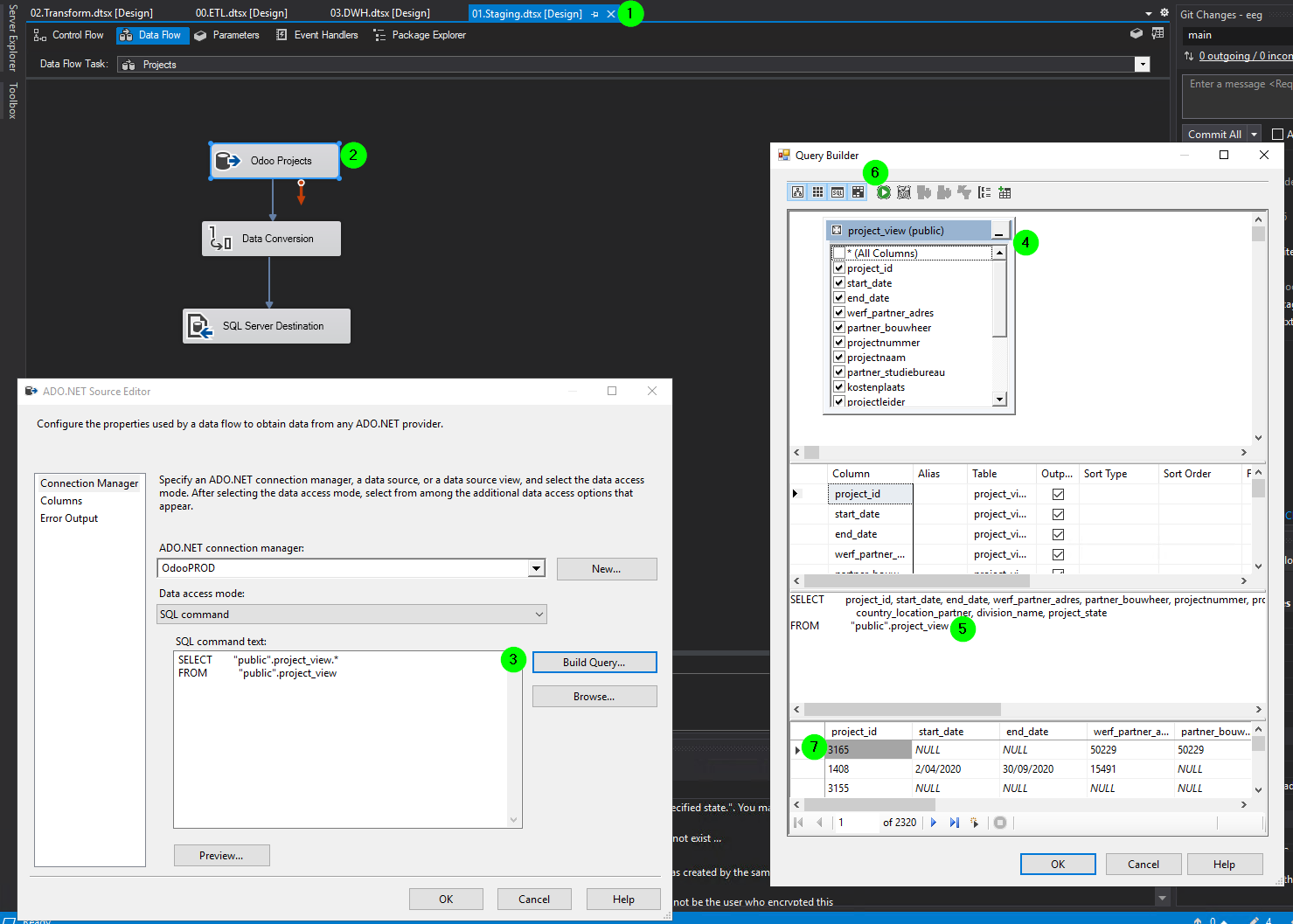
Task: Pin the 01.Staging.dtsx tab
Action: pos(595,14)
